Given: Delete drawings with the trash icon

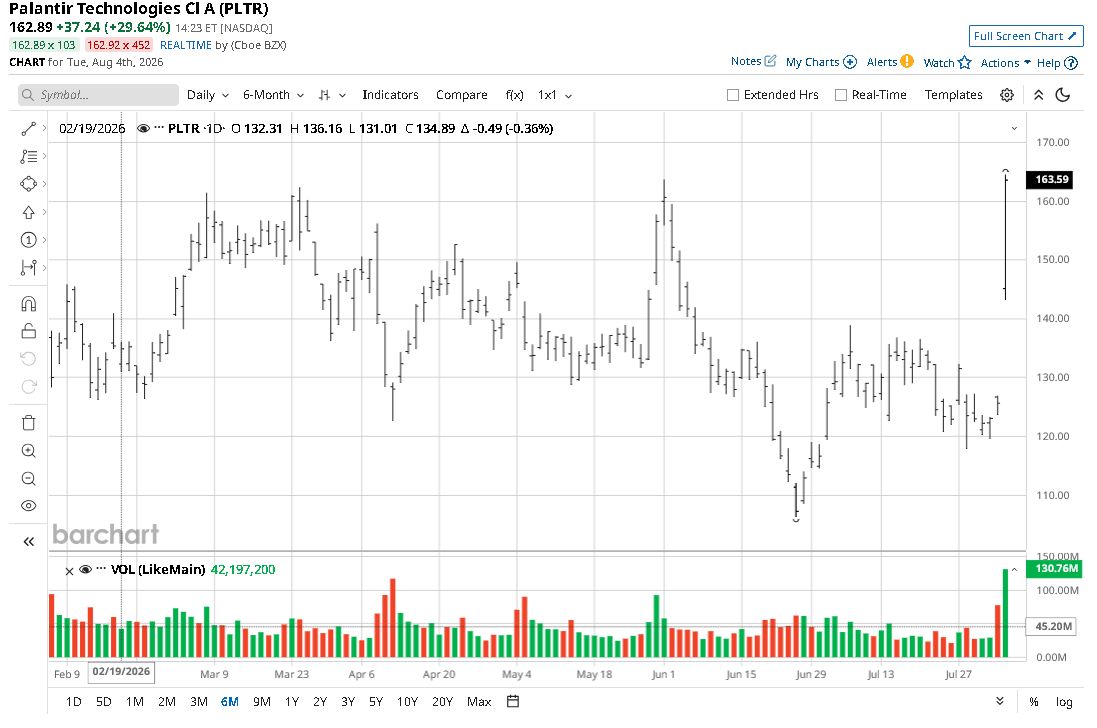Looking at the screenshot, I should click(28, 422).
